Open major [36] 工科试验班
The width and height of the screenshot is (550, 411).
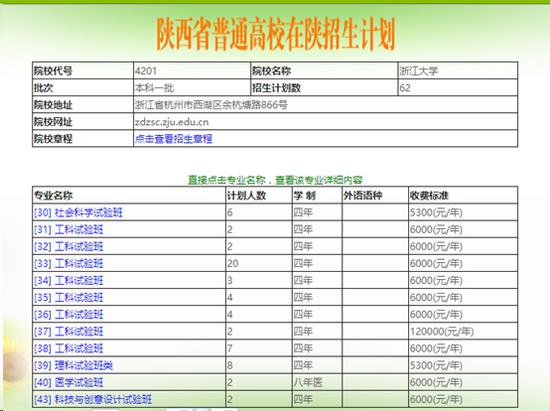point(69,315)
